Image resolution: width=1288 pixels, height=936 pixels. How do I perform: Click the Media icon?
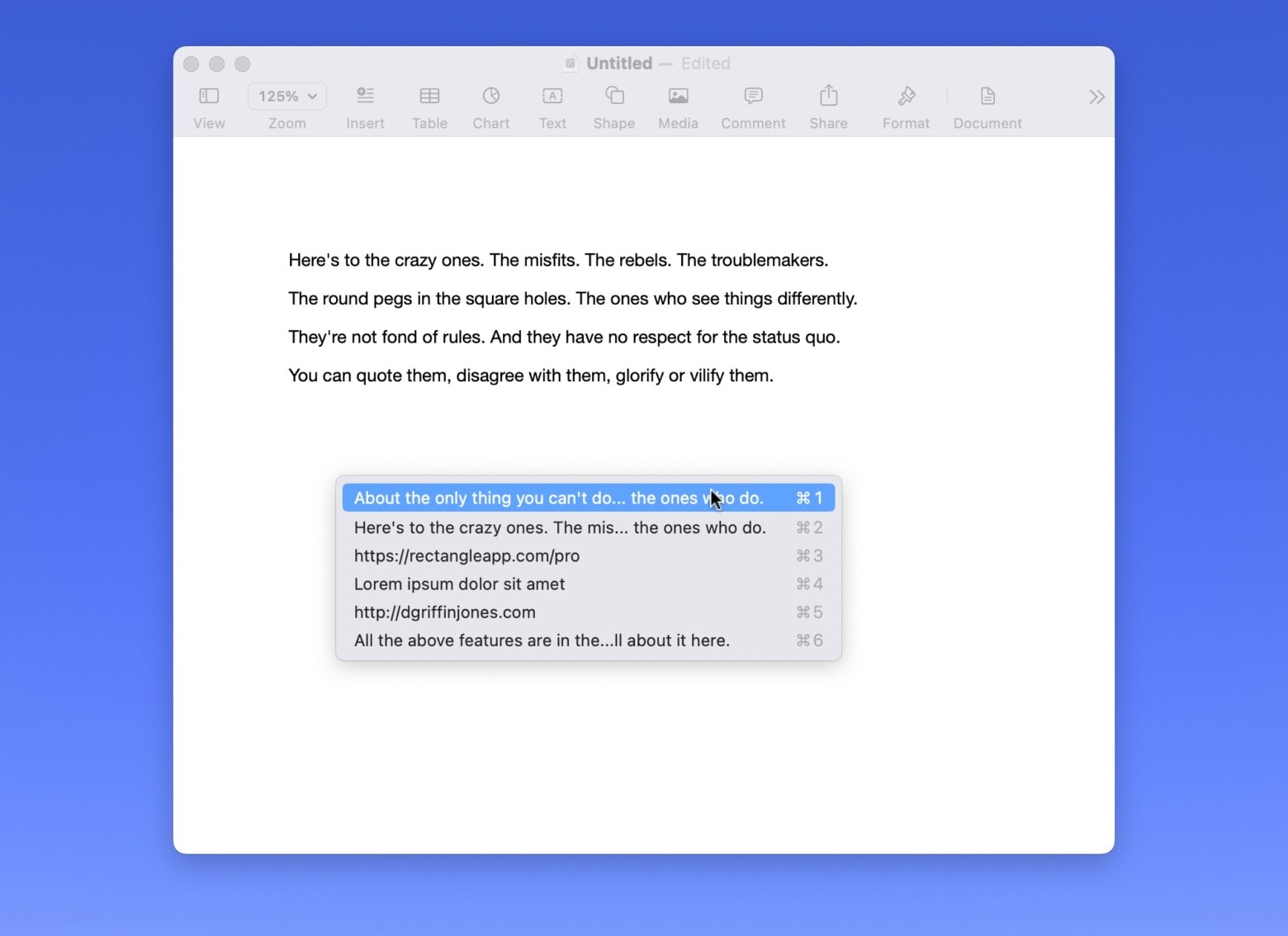[x=677, y=96]
